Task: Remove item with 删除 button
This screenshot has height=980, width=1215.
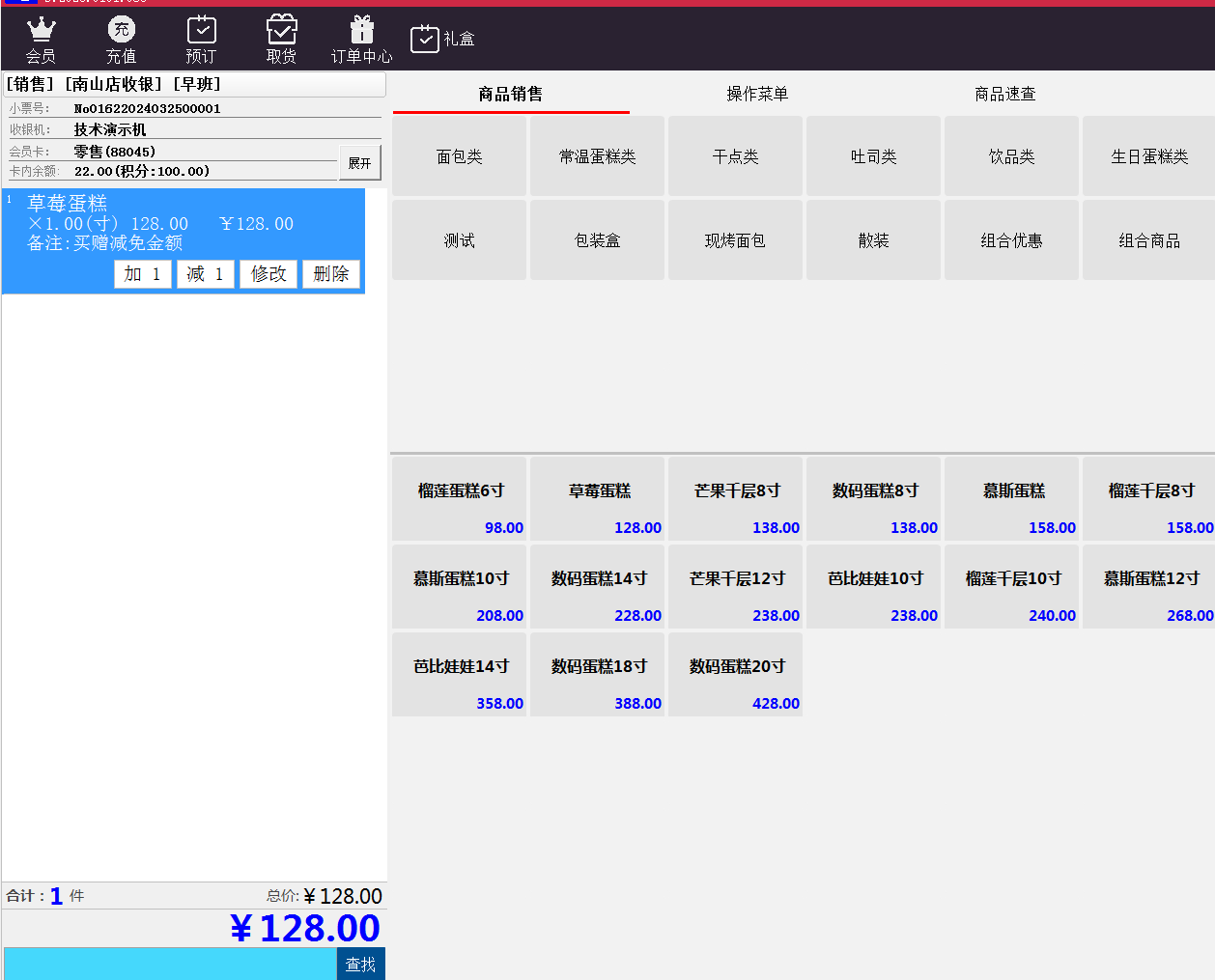Action: [331, 274]
